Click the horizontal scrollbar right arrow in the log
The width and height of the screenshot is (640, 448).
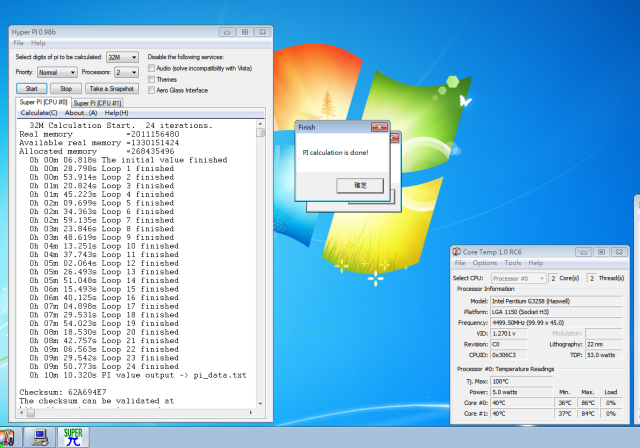251,413
